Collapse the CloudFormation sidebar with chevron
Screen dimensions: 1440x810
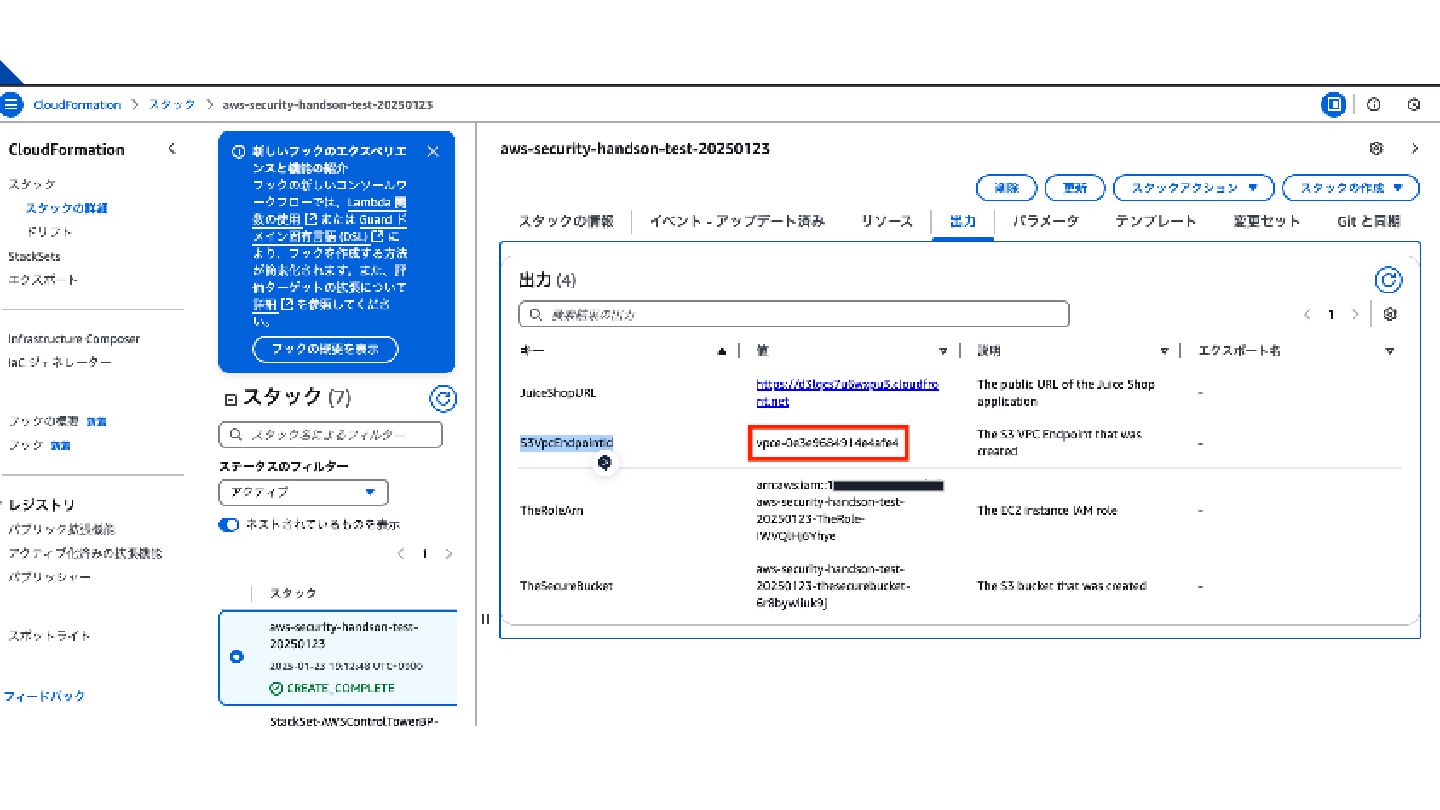click(172, 149)
